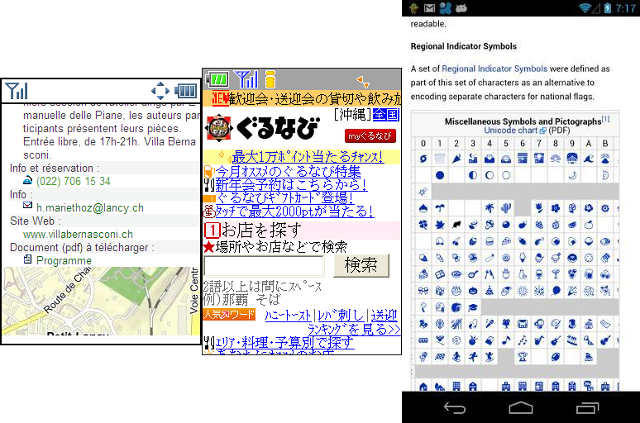The width and height of the screenshot is (640, 423).
Task: Tap the Android figure notification icon
Action: point(414,8)
